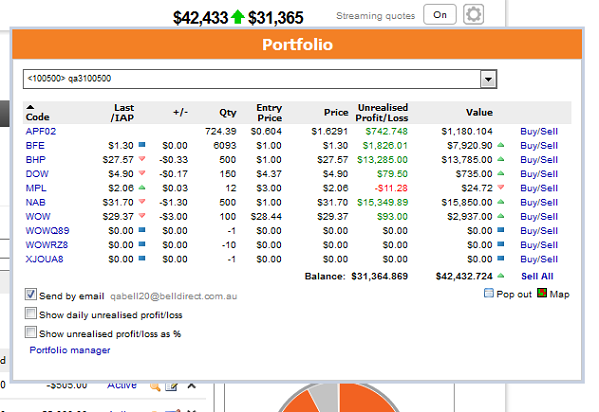Click Buy/Sell for DOW
The image size is (599, 412).
(539, 174)
